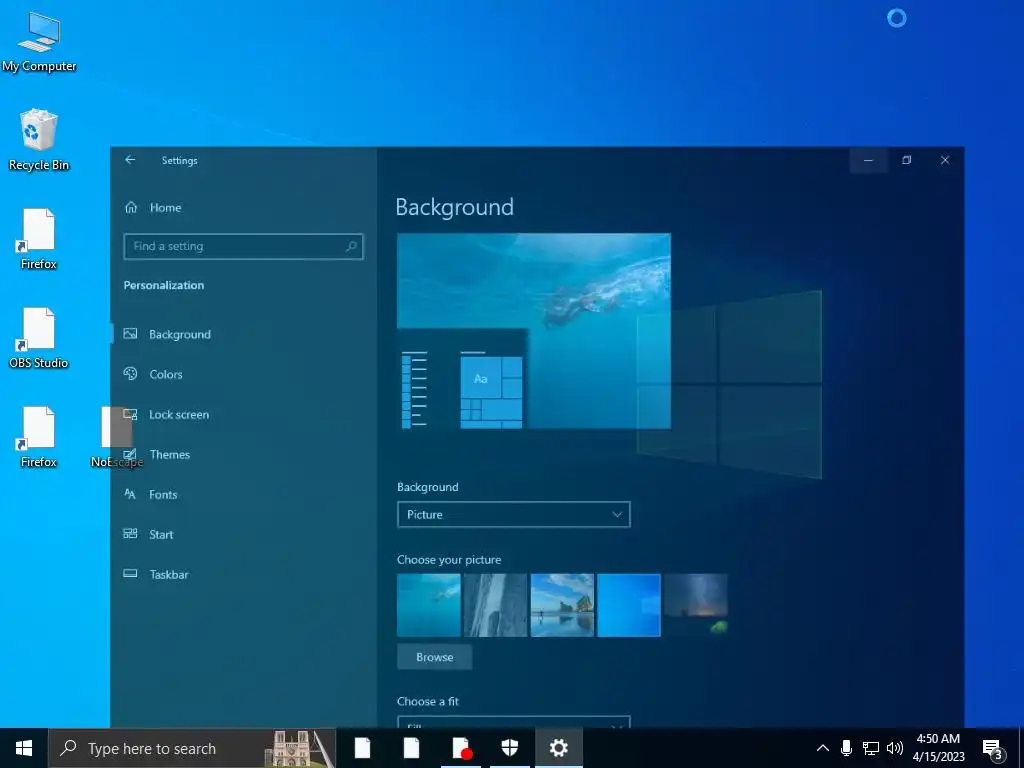Click the Start tiles icon in sidebar

[x=131, y=534]
